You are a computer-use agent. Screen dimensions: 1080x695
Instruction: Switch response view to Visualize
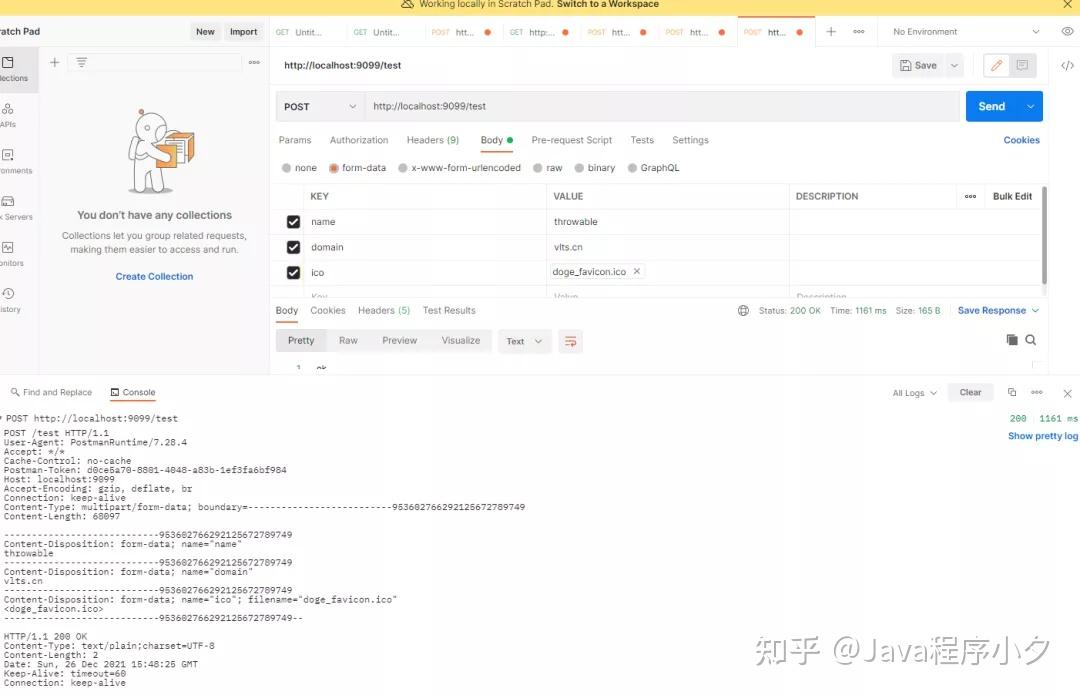pos(461,341)
